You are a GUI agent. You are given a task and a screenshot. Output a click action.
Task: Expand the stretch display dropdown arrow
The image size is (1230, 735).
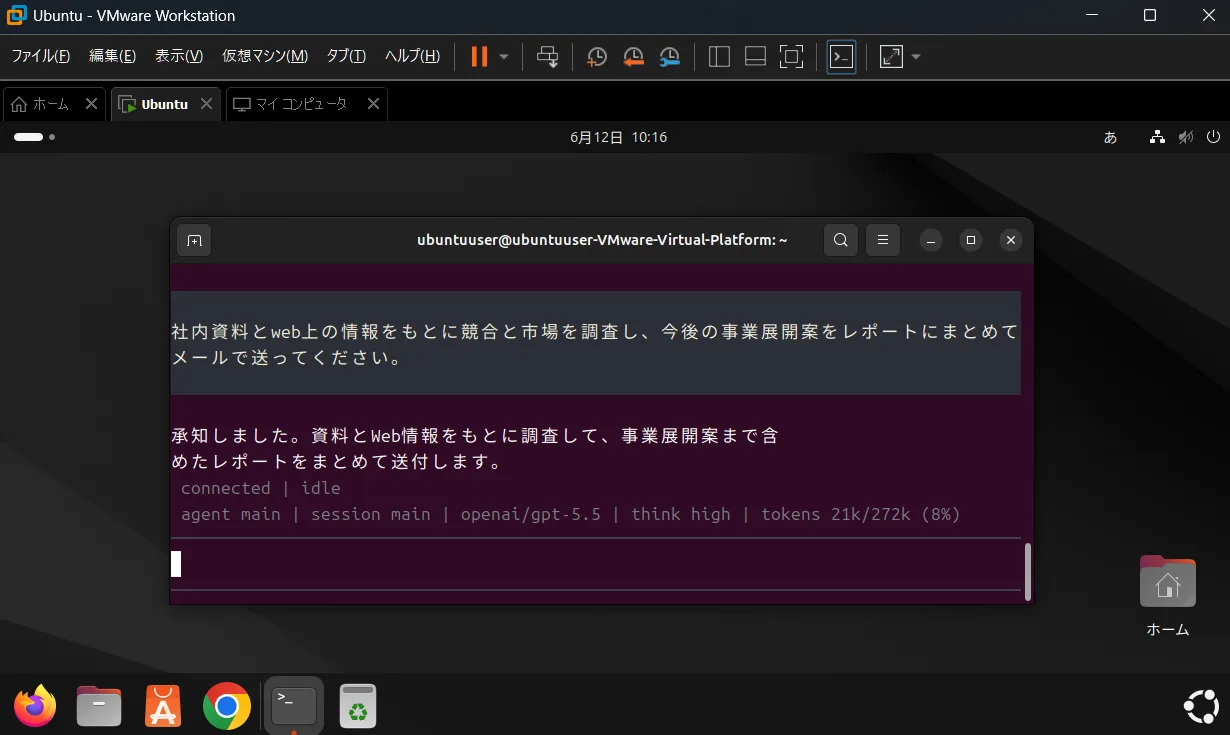(x=915, y=57)
